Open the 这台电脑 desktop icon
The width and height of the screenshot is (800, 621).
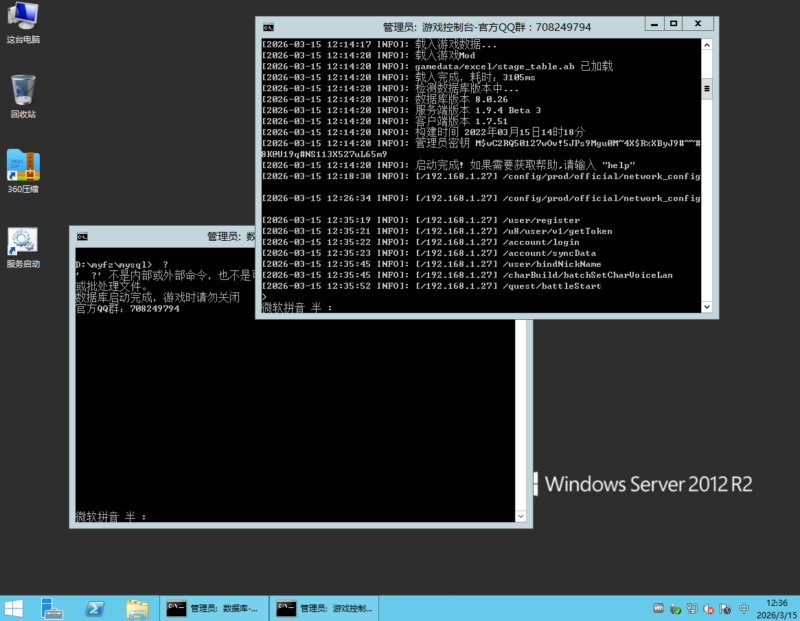coord(21,22)
